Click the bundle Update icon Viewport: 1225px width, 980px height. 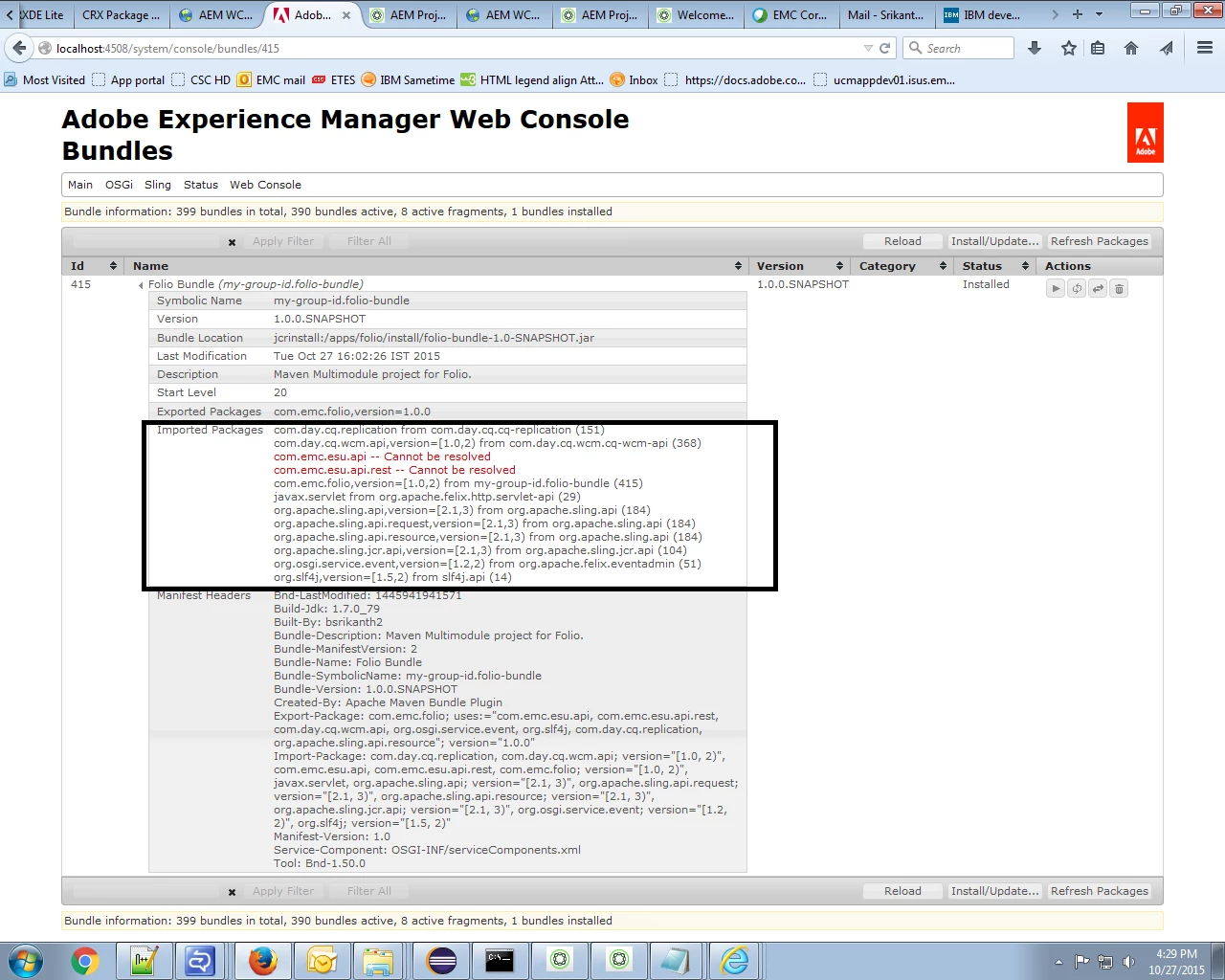1098,288
